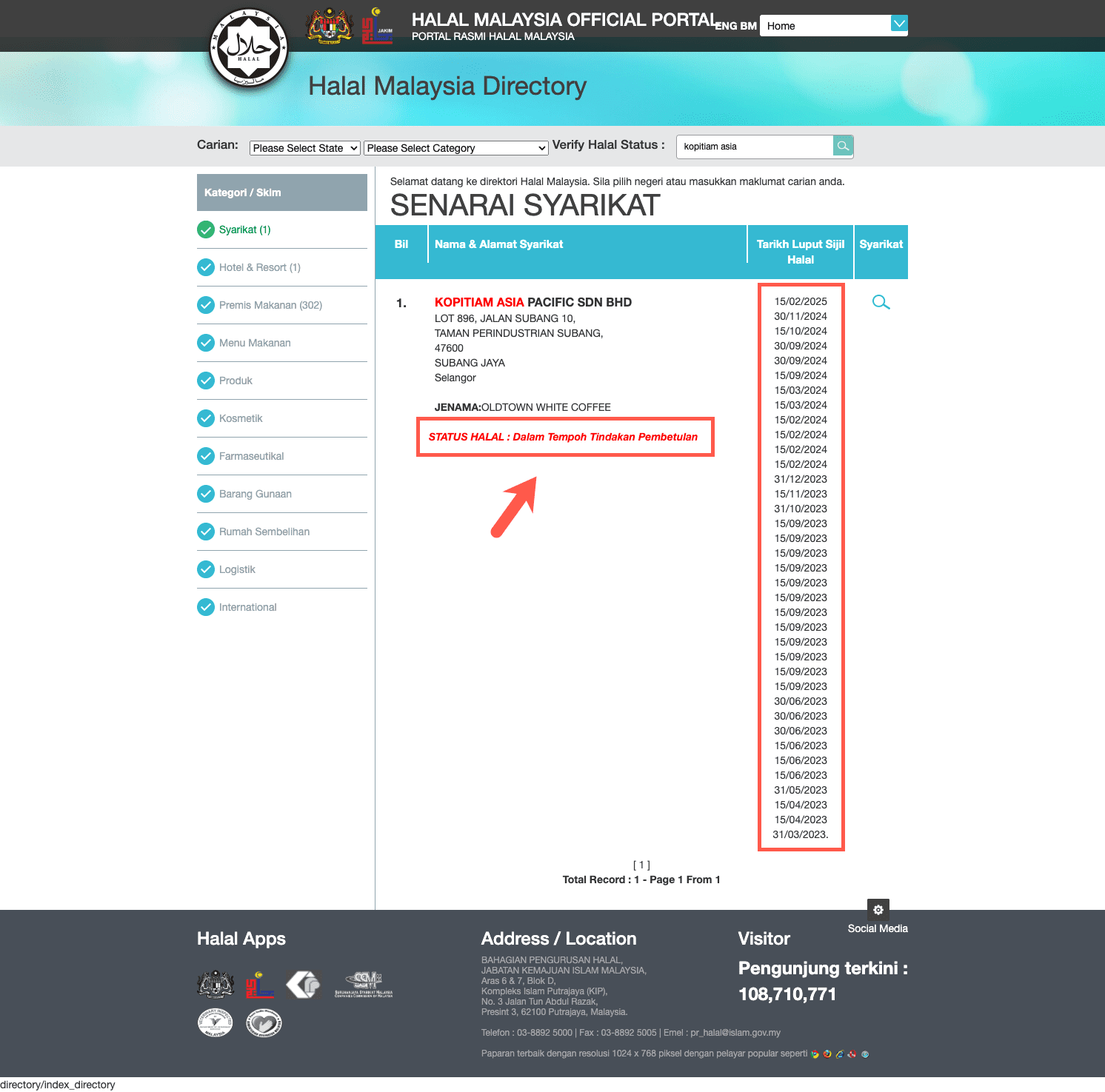
Task: Click the checkmark icon beside Syarikat (1)
Action: pyautogui.click(x=206, y=230)
